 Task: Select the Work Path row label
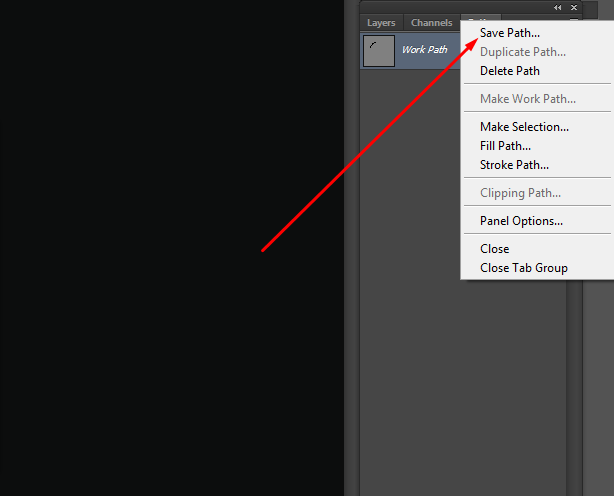(424, 50)
